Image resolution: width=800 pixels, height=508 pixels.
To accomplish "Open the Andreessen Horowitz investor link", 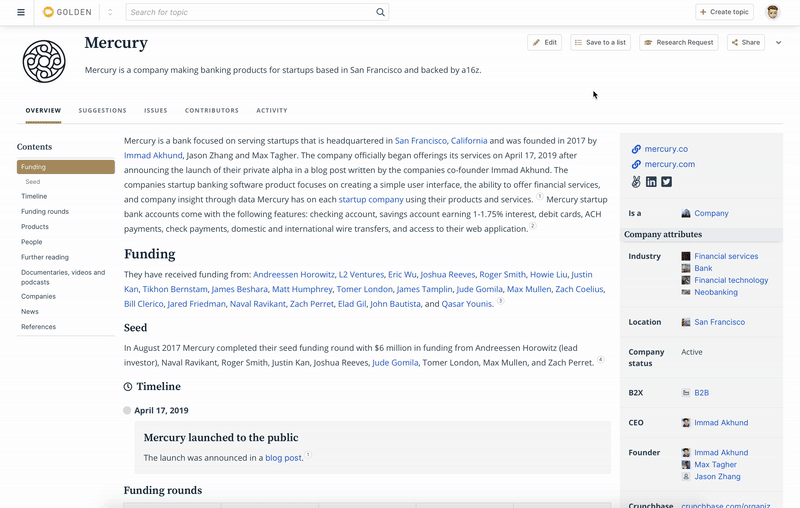I will point(294,274).
